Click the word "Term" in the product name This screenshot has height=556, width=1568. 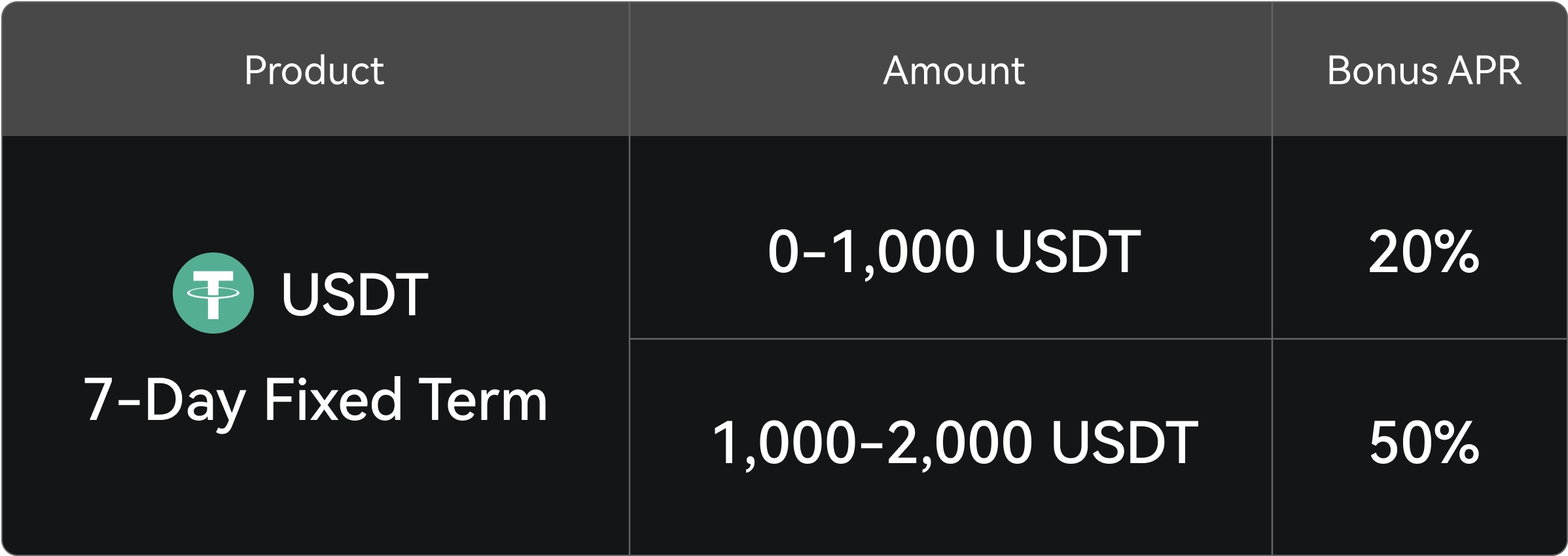(482, 400)
